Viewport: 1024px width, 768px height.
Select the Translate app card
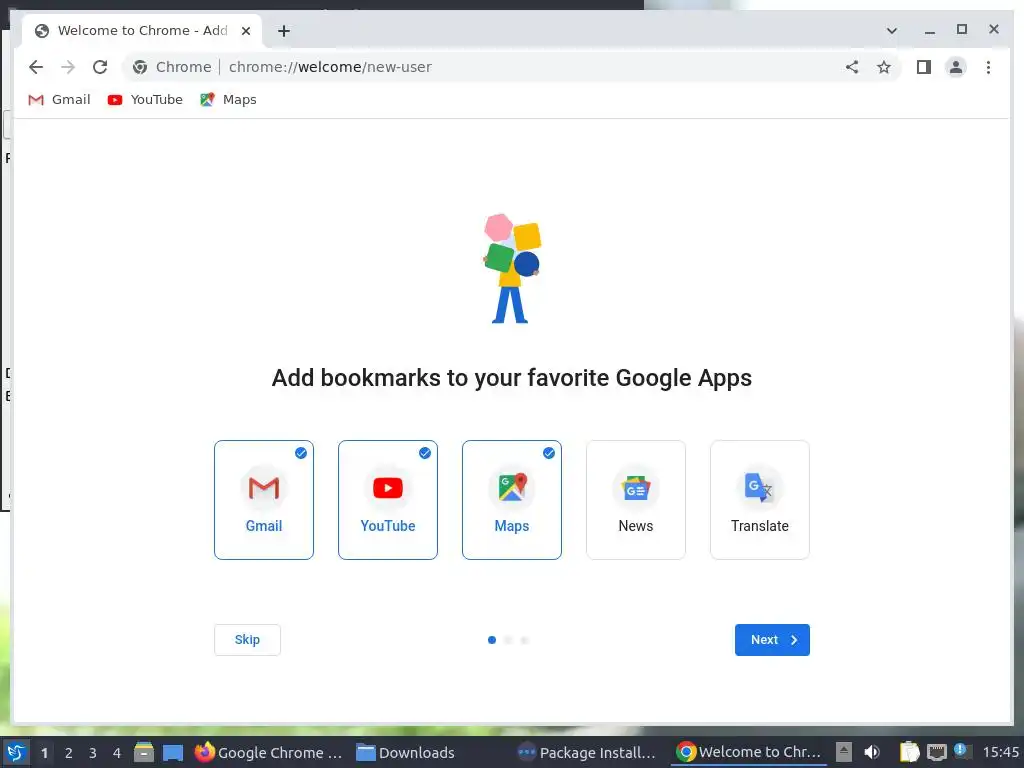click(760, 500)
